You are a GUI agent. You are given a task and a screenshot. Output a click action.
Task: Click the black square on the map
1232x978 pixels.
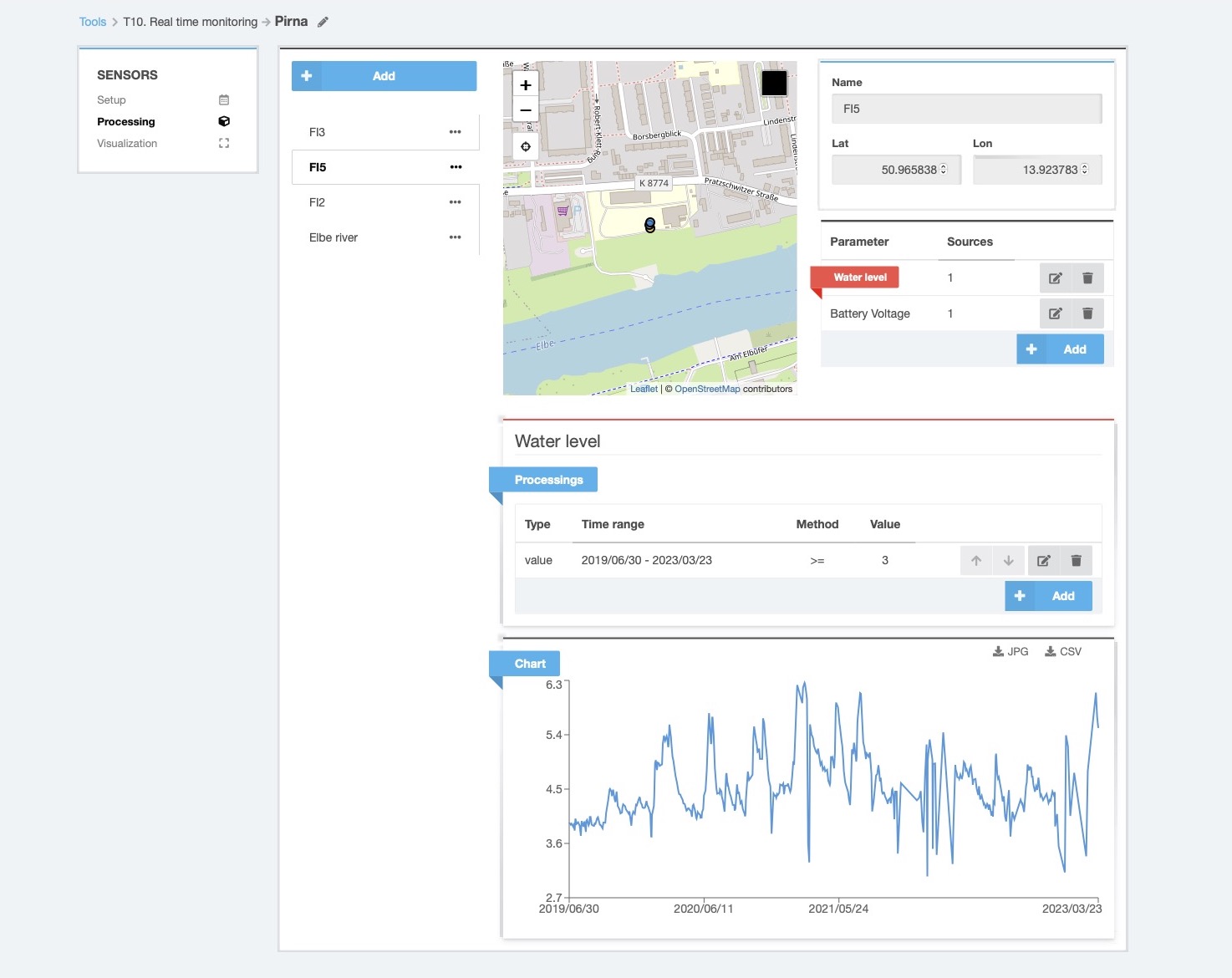pos(774,83)
